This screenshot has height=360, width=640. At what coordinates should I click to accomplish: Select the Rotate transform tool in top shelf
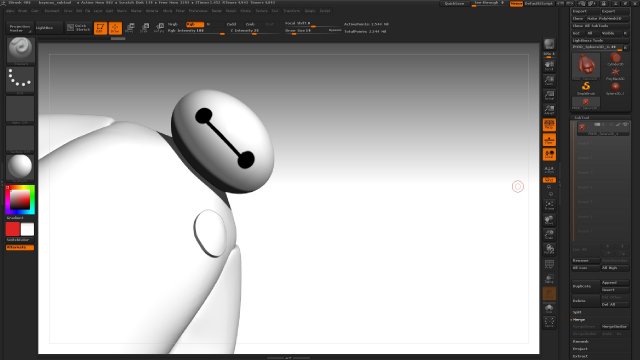click(x=160, y=28)
